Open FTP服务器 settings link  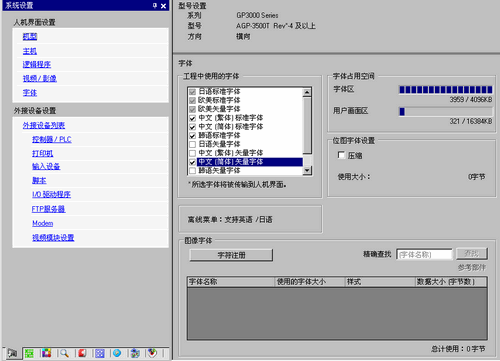tap(48, 209)
